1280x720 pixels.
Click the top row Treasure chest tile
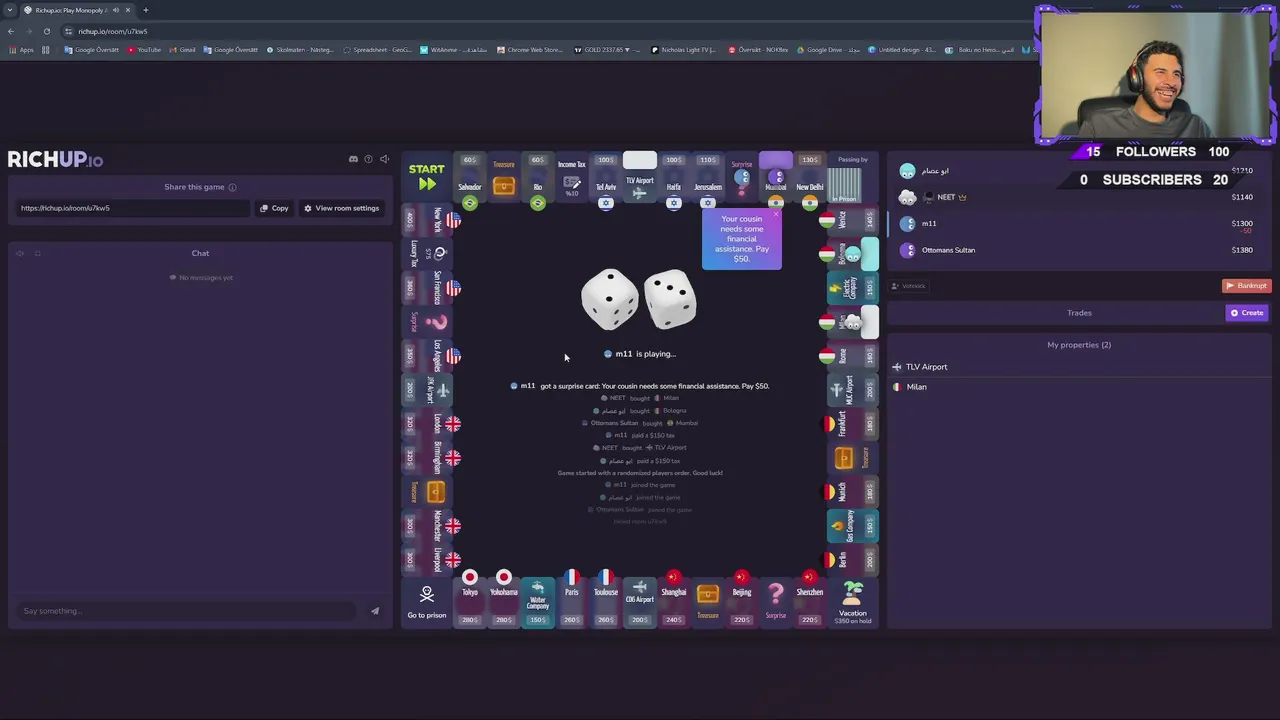click(x=504, y=178)
